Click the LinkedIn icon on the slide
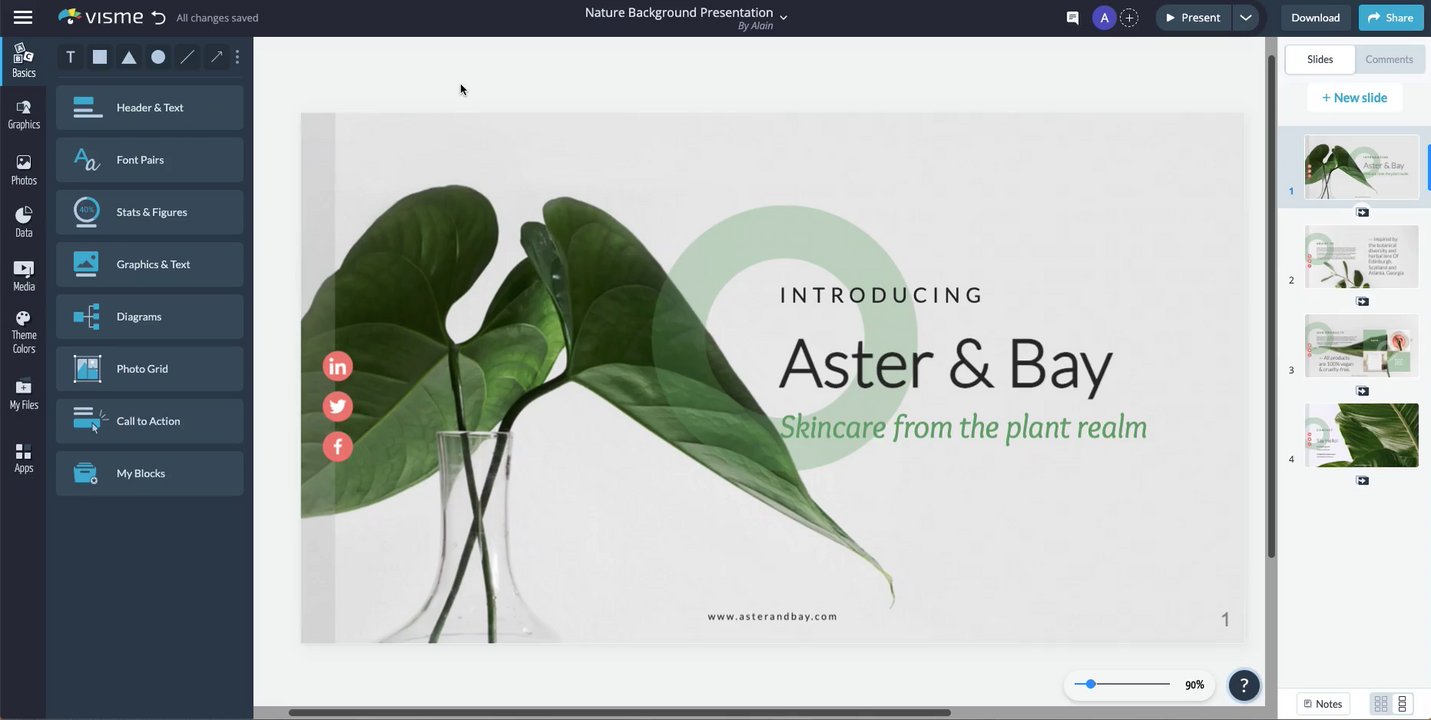The height and width of the screenshot is (720, 1431). coord(337,366)
